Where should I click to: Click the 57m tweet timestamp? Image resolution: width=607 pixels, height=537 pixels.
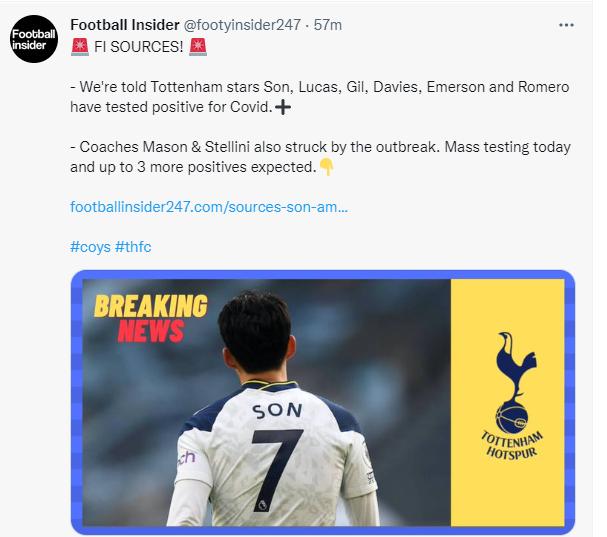tap(328, 25)
